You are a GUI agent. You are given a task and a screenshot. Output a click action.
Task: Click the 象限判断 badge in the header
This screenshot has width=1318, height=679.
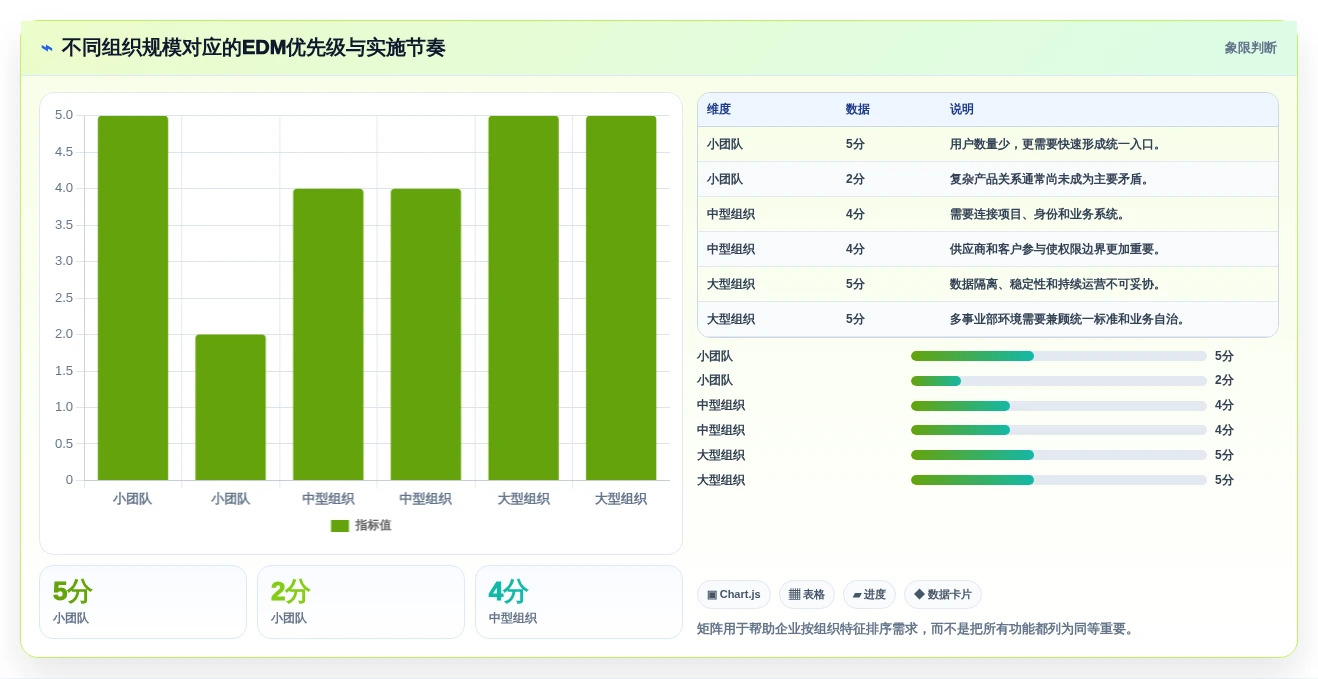click(x=1250, y=48)
